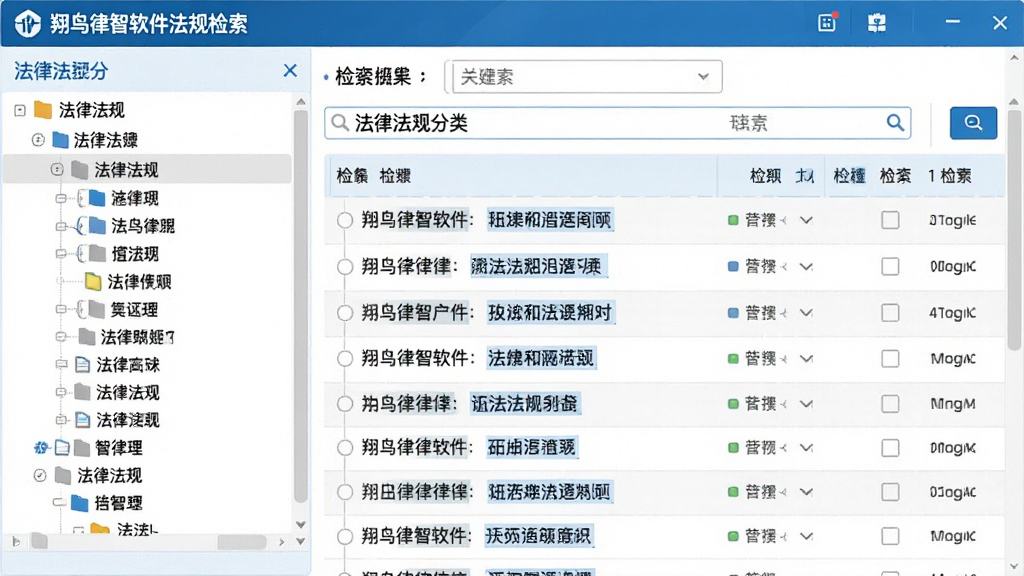The width and height of the screenshot is (1024, 576).
Task: Expand the chevron in the MngM row
Action: click(807, 404)
